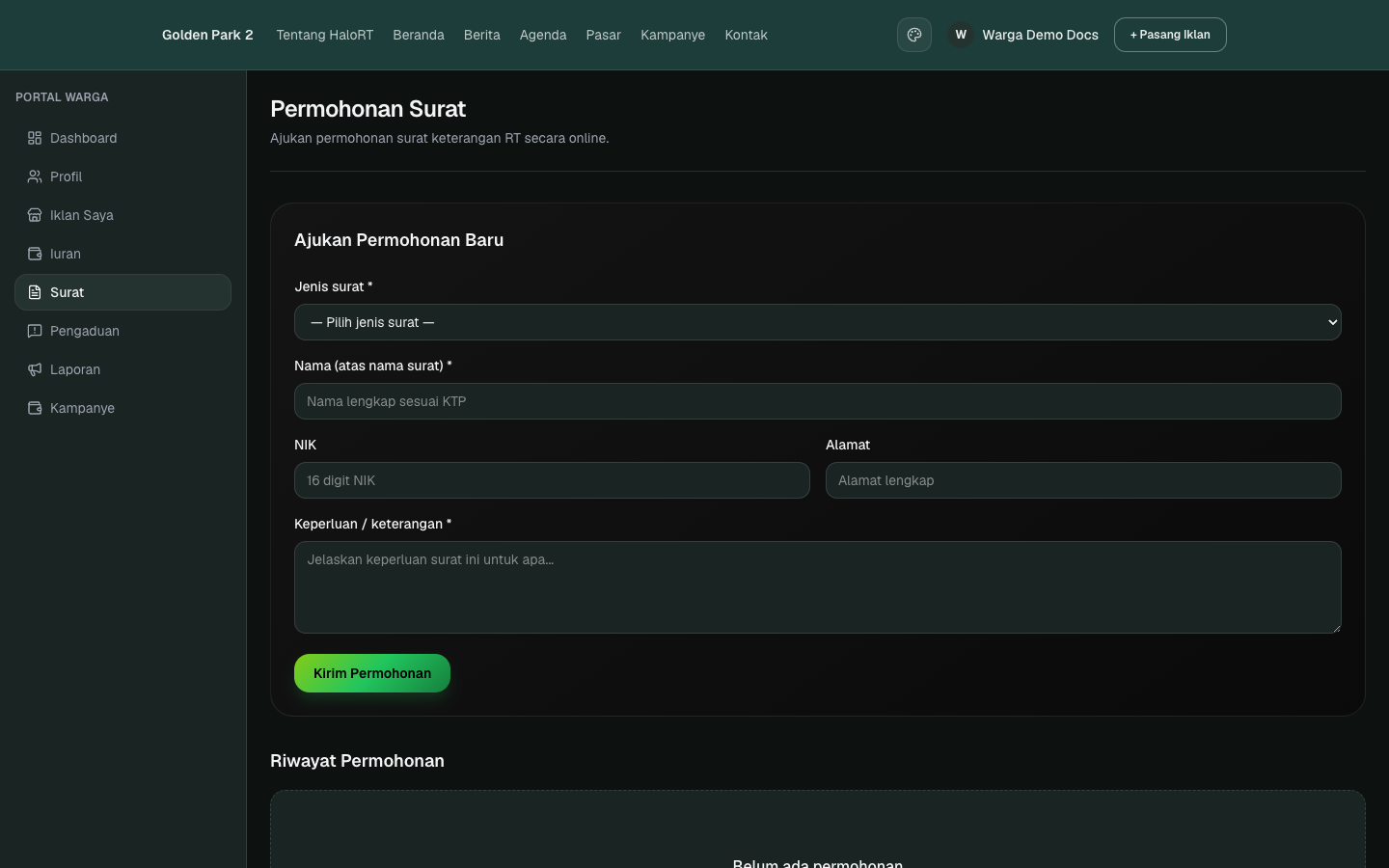The image size is (1389, 868).
Task: Open the Jenis surat dropdown
Action: click(818, 322)
